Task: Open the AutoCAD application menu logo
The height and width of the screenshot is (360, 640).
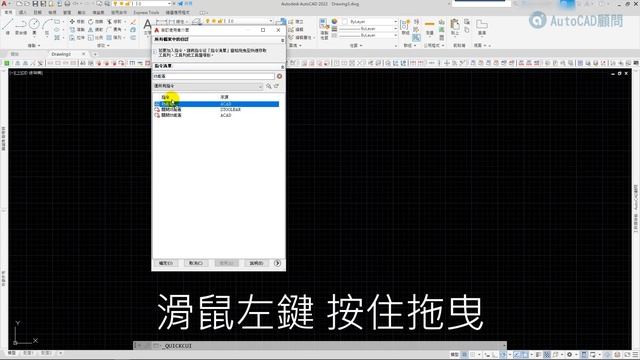Action: 4,4
